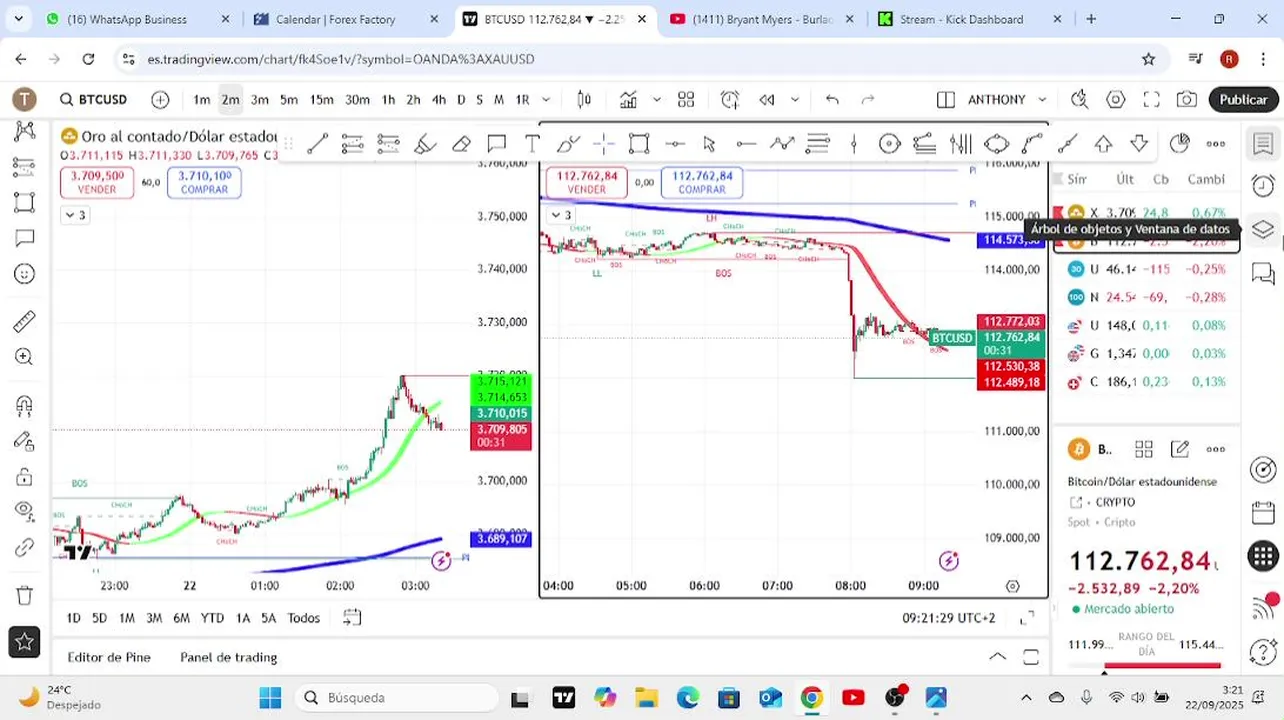This screenshot has height=720, width=1284.
Task: Open the Editor de Pine tab
Action: 109,657
